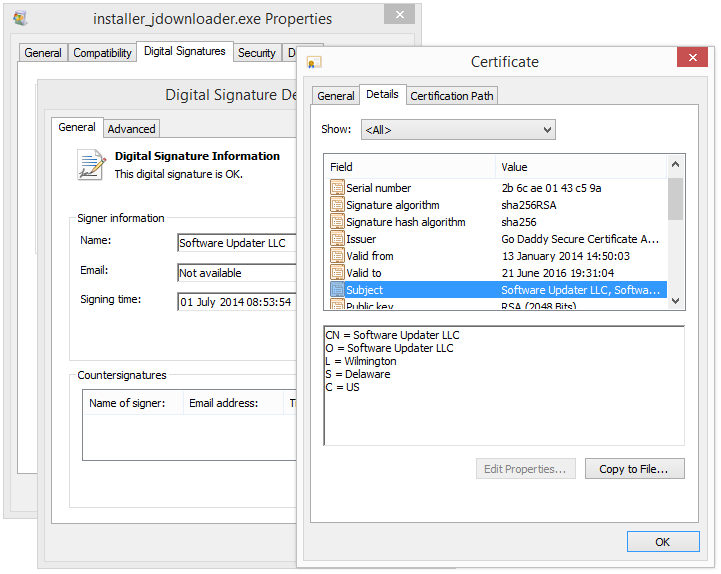Open the Advanced tab in Signature Details
721x574 pixels.
coord(132,129)
